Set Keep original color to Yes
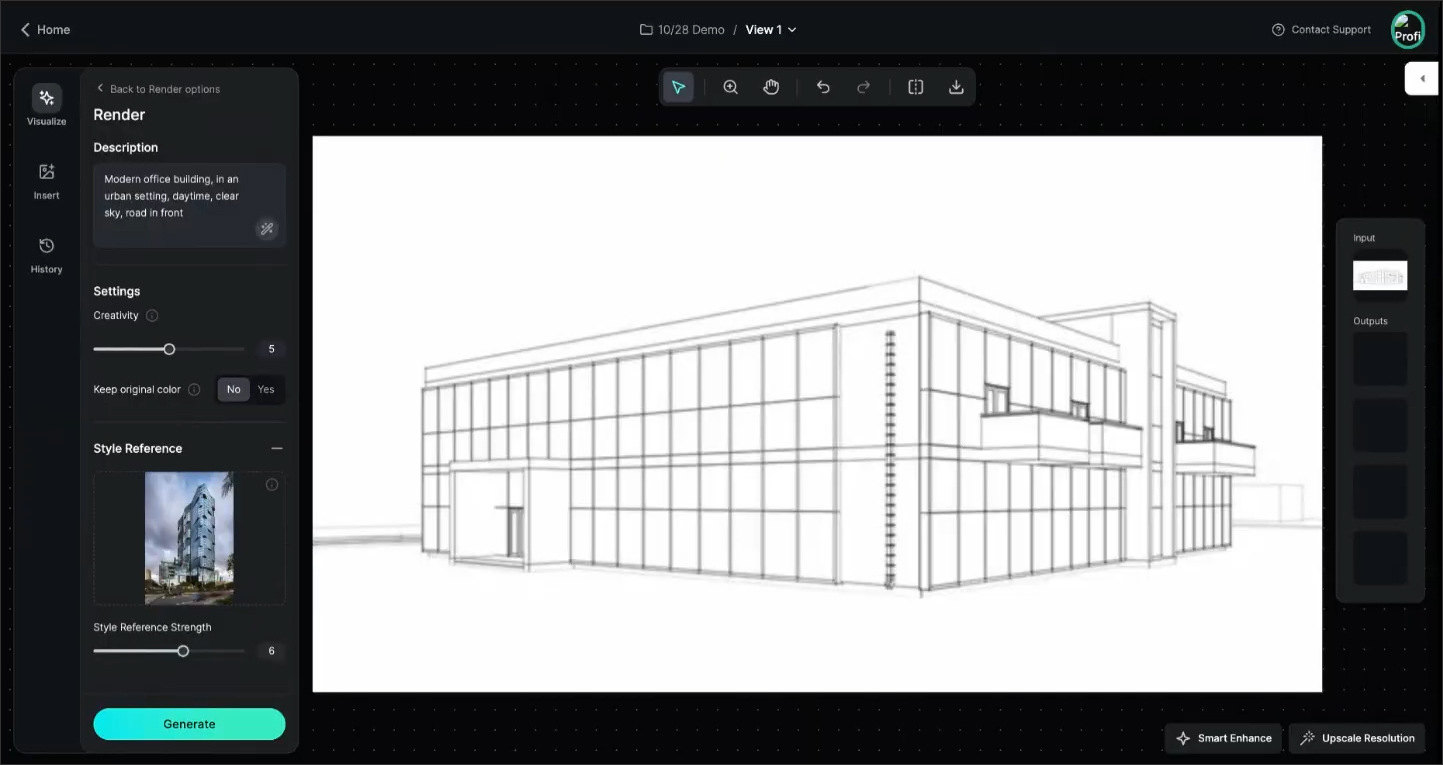The width and height of the screenshot is (1443, 765). 266,390
